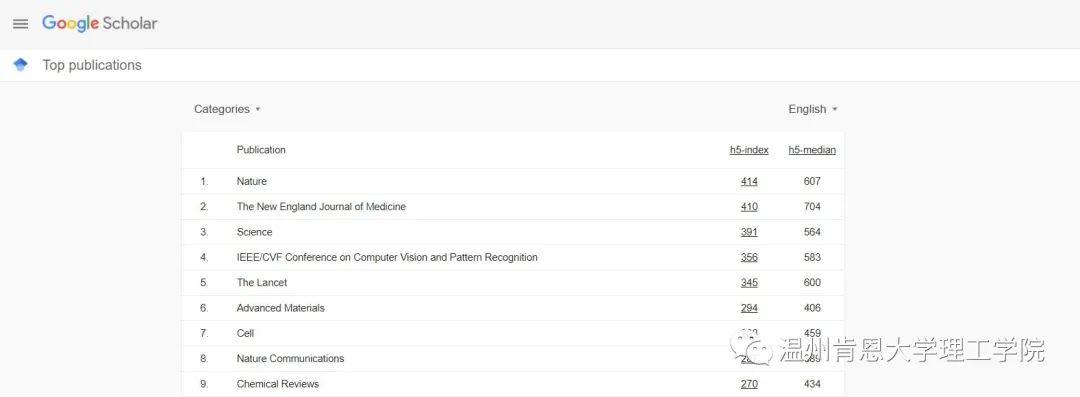Click the Cell publication entry
The height and width of the screenshot is (397, 1080).
pos(245,333)
